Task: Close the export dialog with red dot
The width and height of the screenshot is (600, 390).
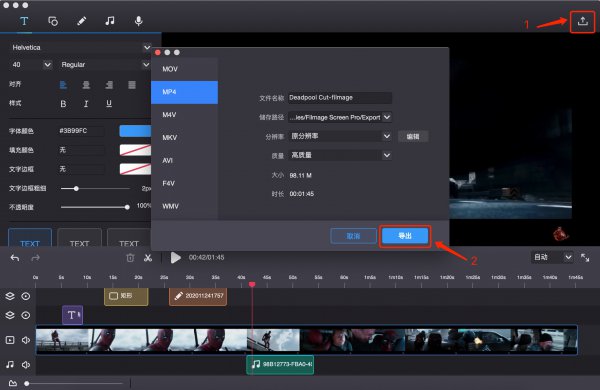Action: click(158, 52)
